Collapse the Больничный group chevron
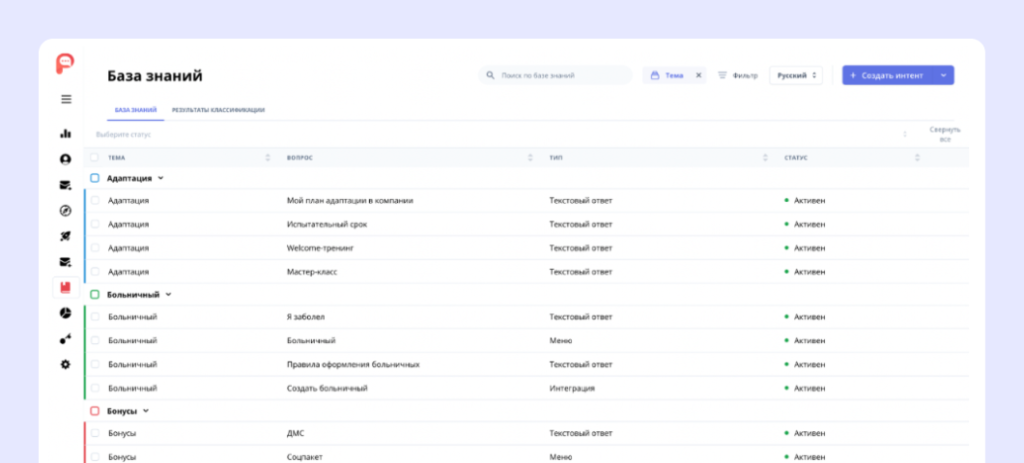 coord(168,294)
